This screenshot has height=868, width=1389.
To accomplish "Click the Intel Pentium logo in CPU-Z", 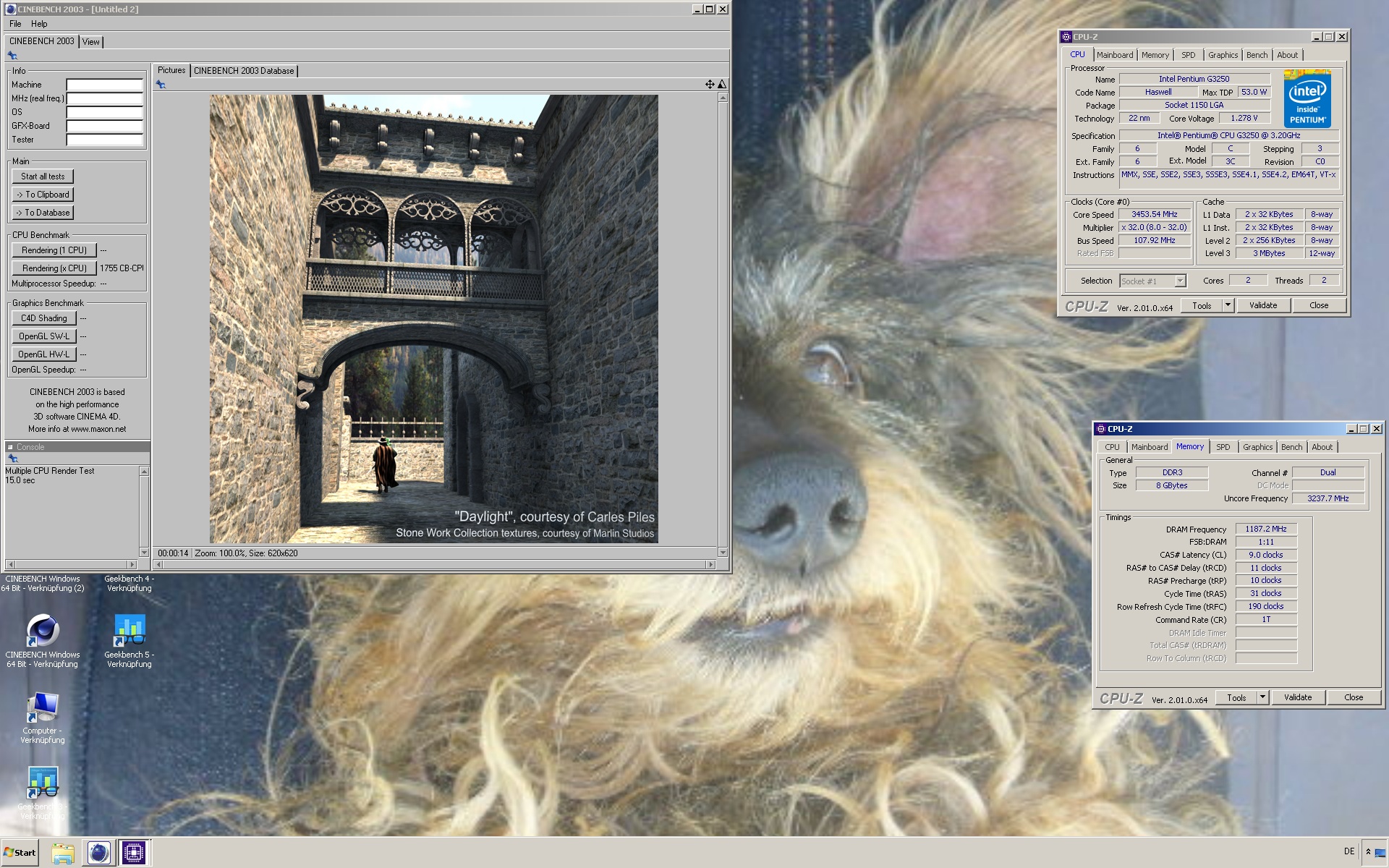I will point(1307,99).
